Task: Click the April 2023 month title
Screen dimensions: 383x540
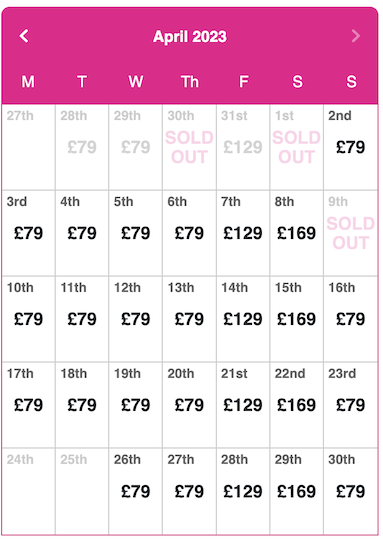Action: [x=190, y=37]
